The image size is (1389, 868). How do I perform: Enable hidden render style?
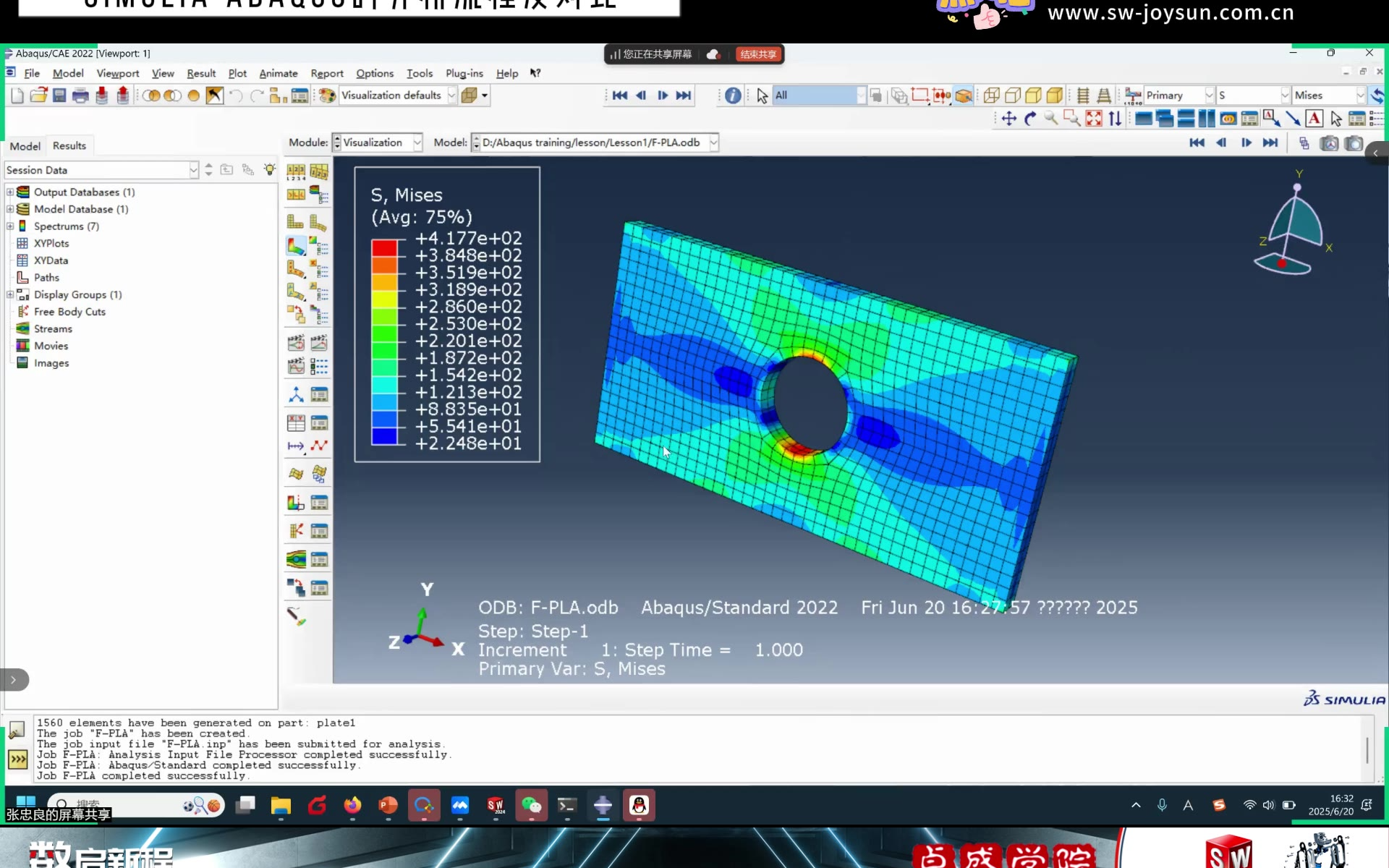click(1013, 95)
